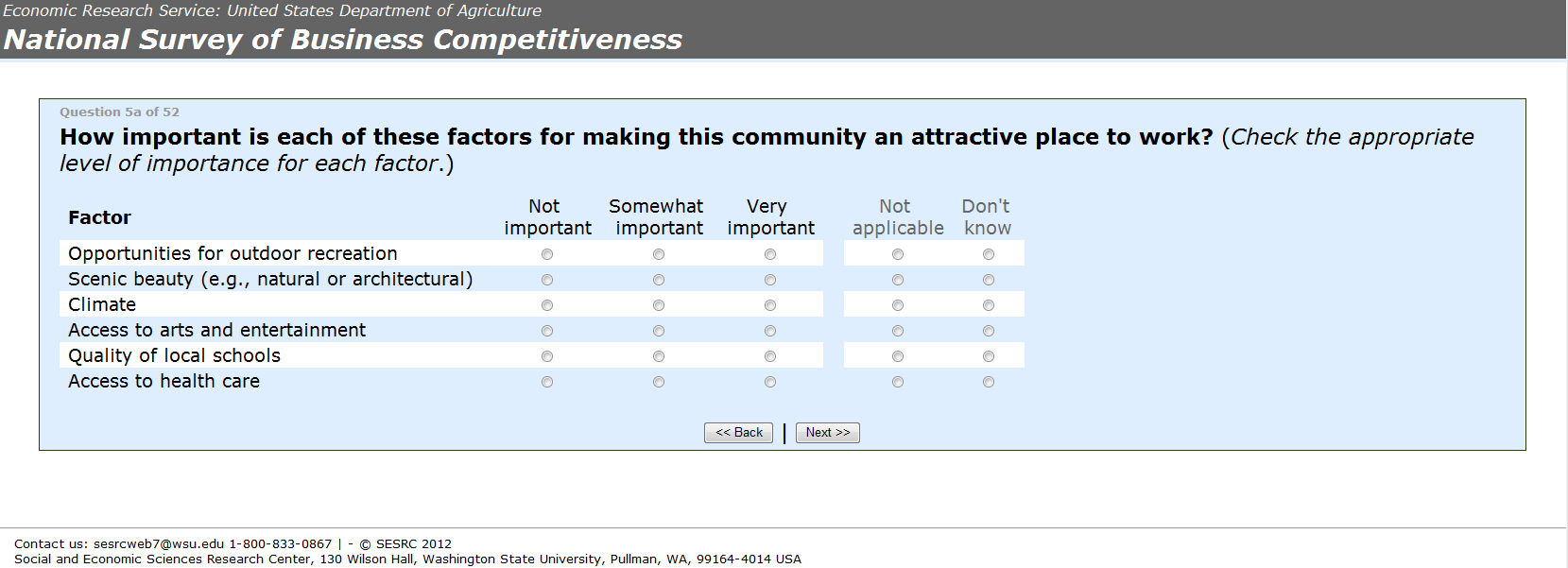Choose Somewhat important for health care access

point(659,382)
